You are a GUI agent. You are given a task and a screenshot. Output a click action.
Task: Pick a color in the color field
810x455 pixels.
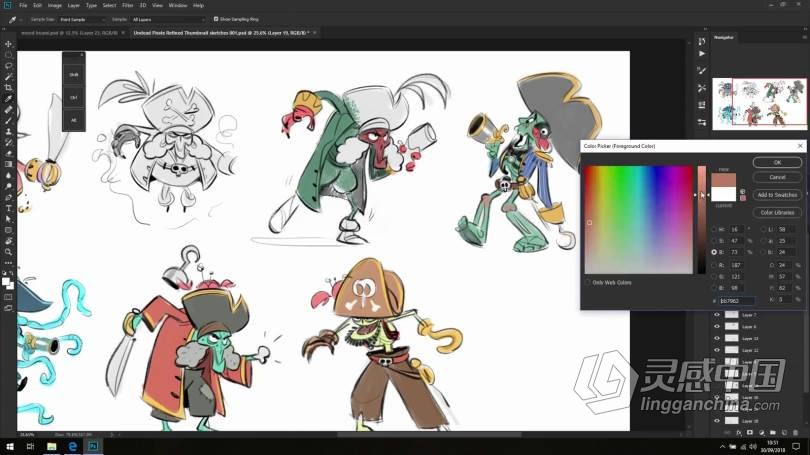click(x=638, y=219)
